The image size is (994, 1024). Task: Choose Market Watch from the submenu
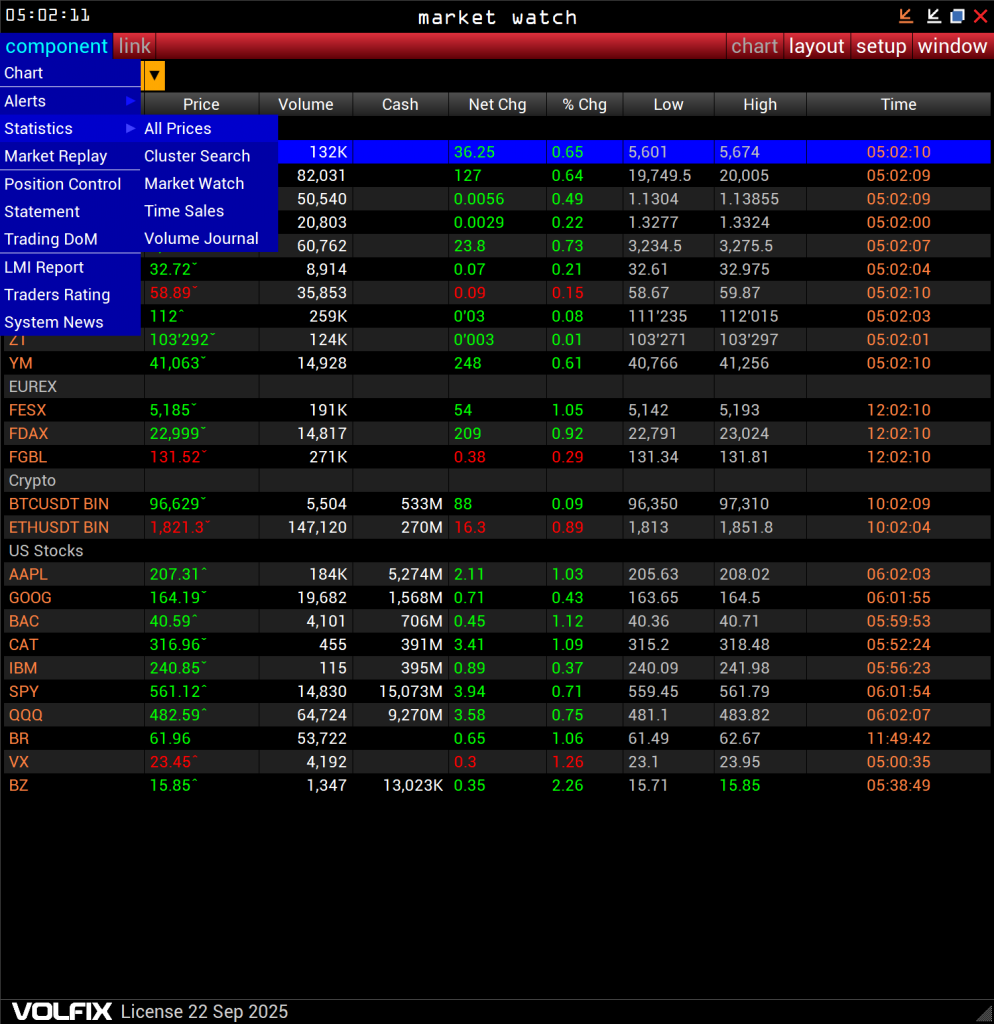(x=209, y=184)
